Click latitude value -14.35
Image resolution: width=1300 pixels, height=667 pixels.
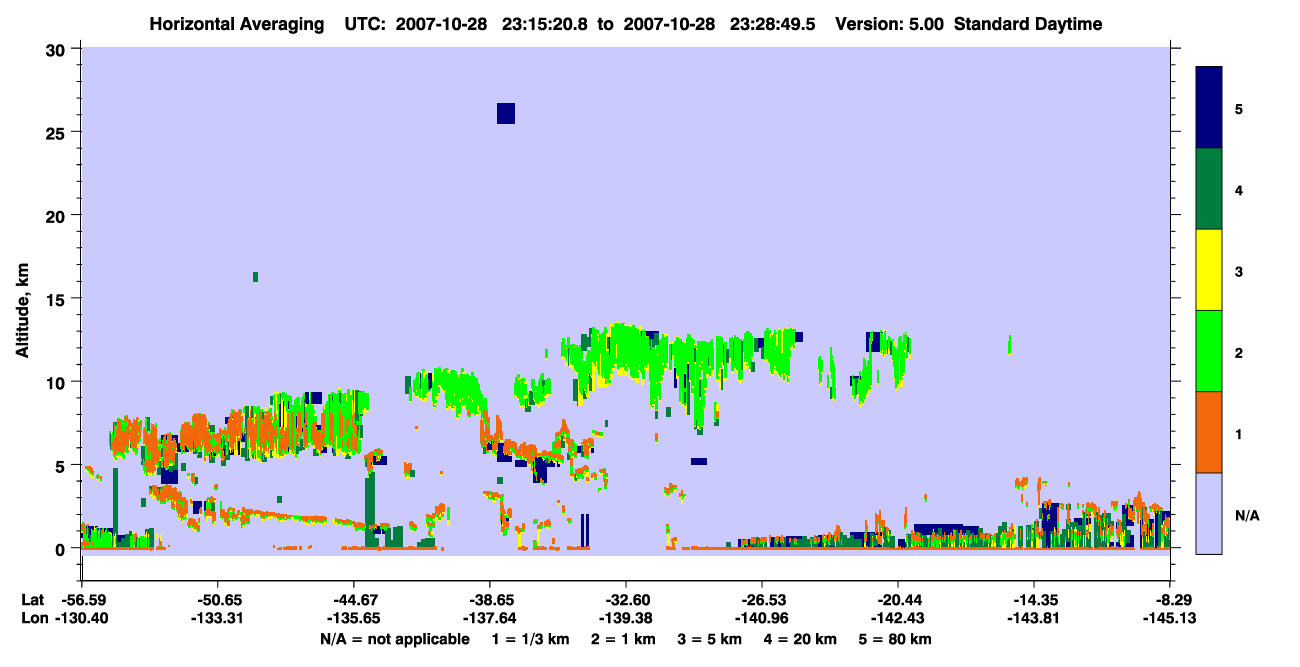click(1034, 600)
